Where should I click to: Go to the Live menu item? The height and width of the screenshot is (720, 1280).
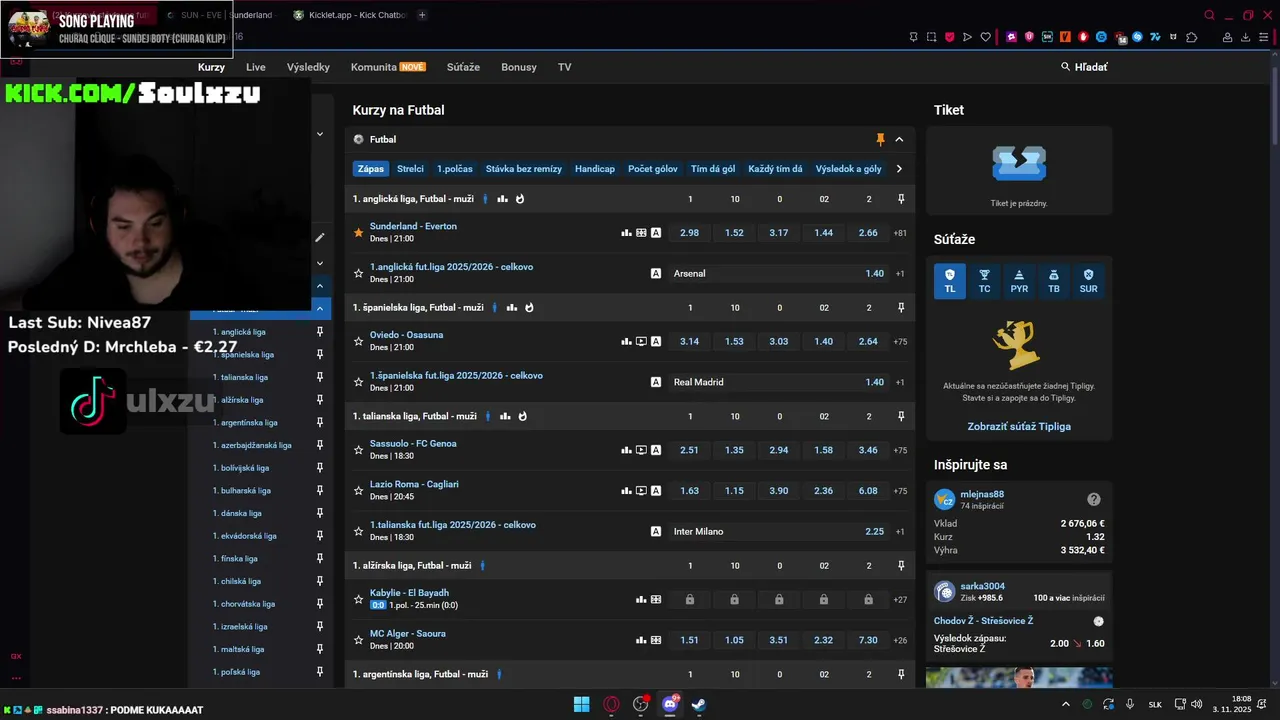(x=256, y=67)
